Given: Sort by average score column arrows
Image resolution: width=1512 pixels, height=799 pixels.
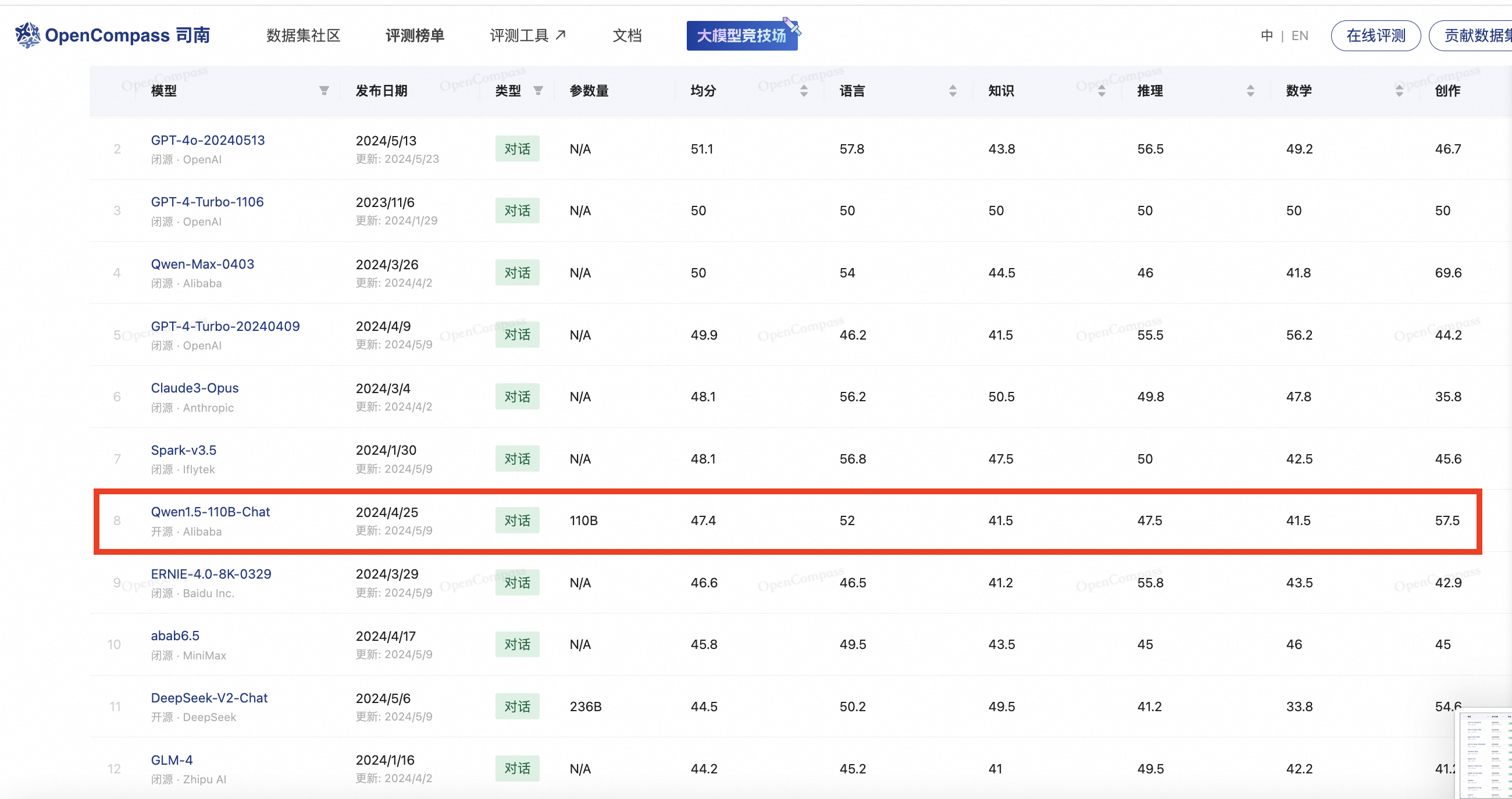Looking at the screenshot, I should [804, 90].
